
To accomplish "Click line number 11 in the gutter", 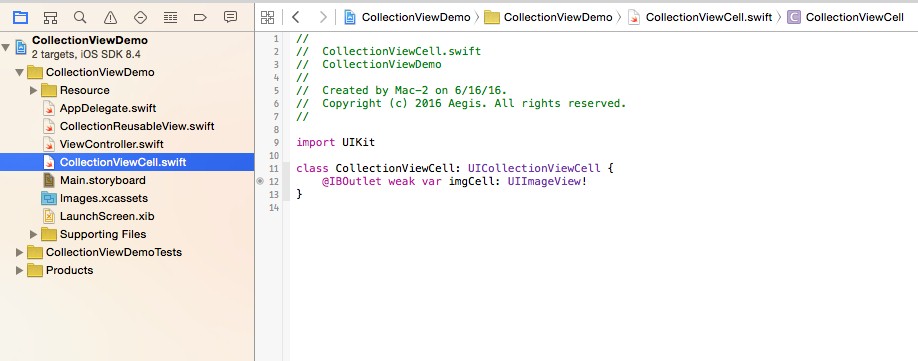I will pyautogui.click(x=274, y=169).
